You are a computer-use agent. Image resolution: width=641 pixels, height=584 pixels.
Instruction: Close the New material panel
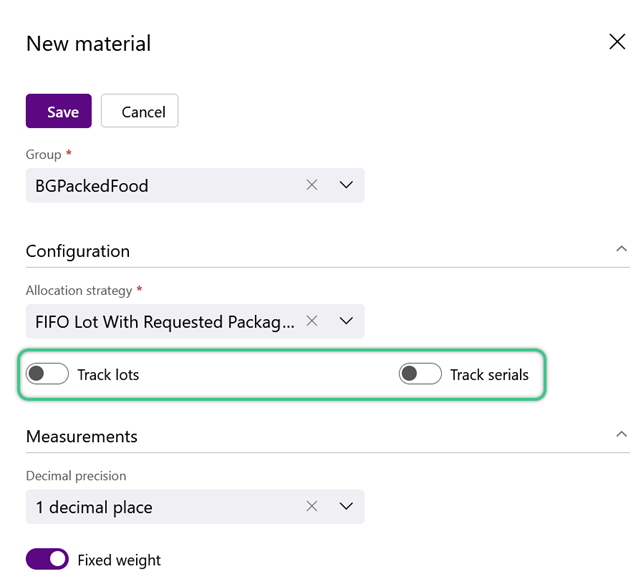[x=617, y=42]
